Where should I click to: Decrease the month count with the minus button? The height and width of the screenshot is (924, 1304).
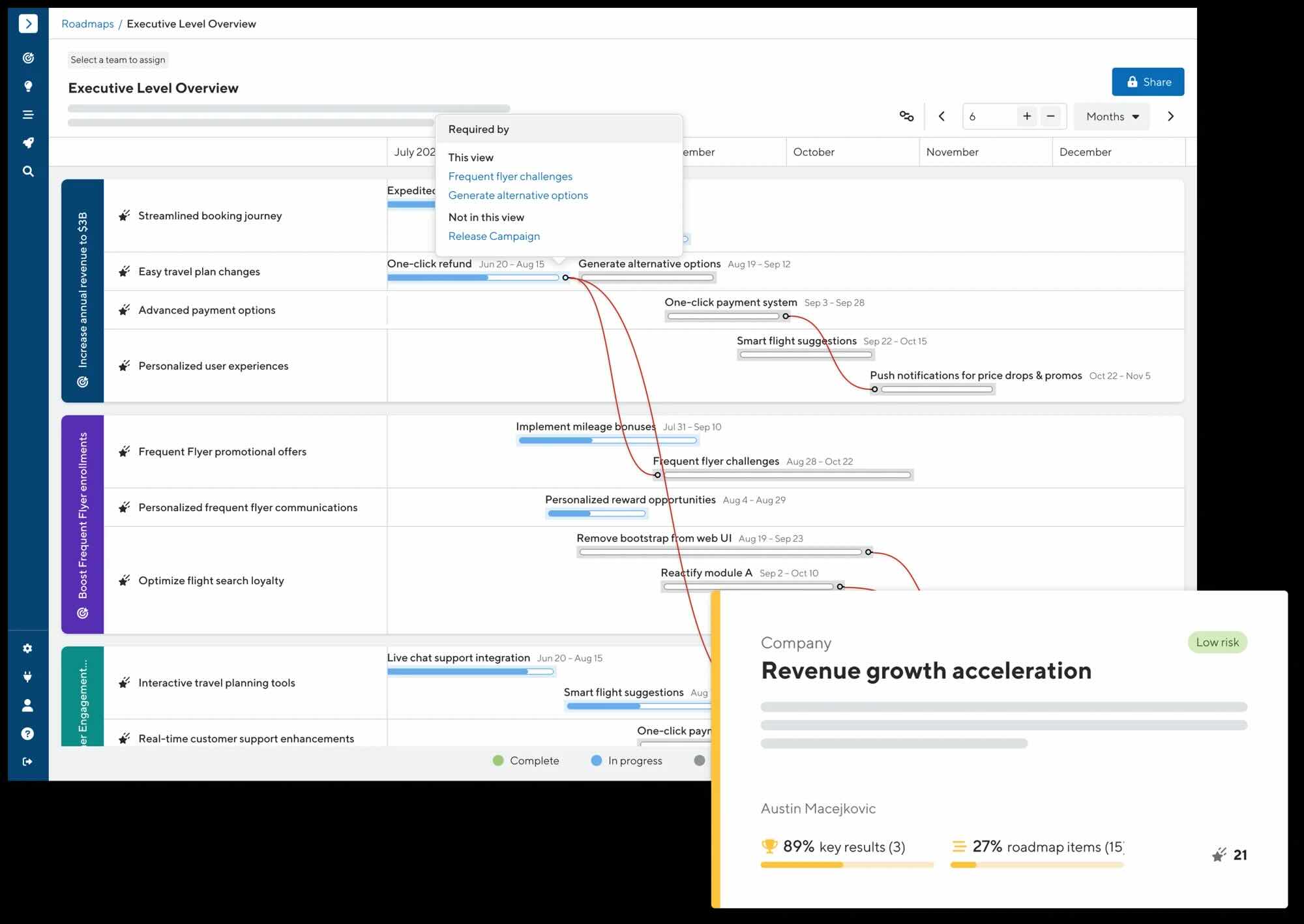pyautogui.click(x=1051, y=116)
